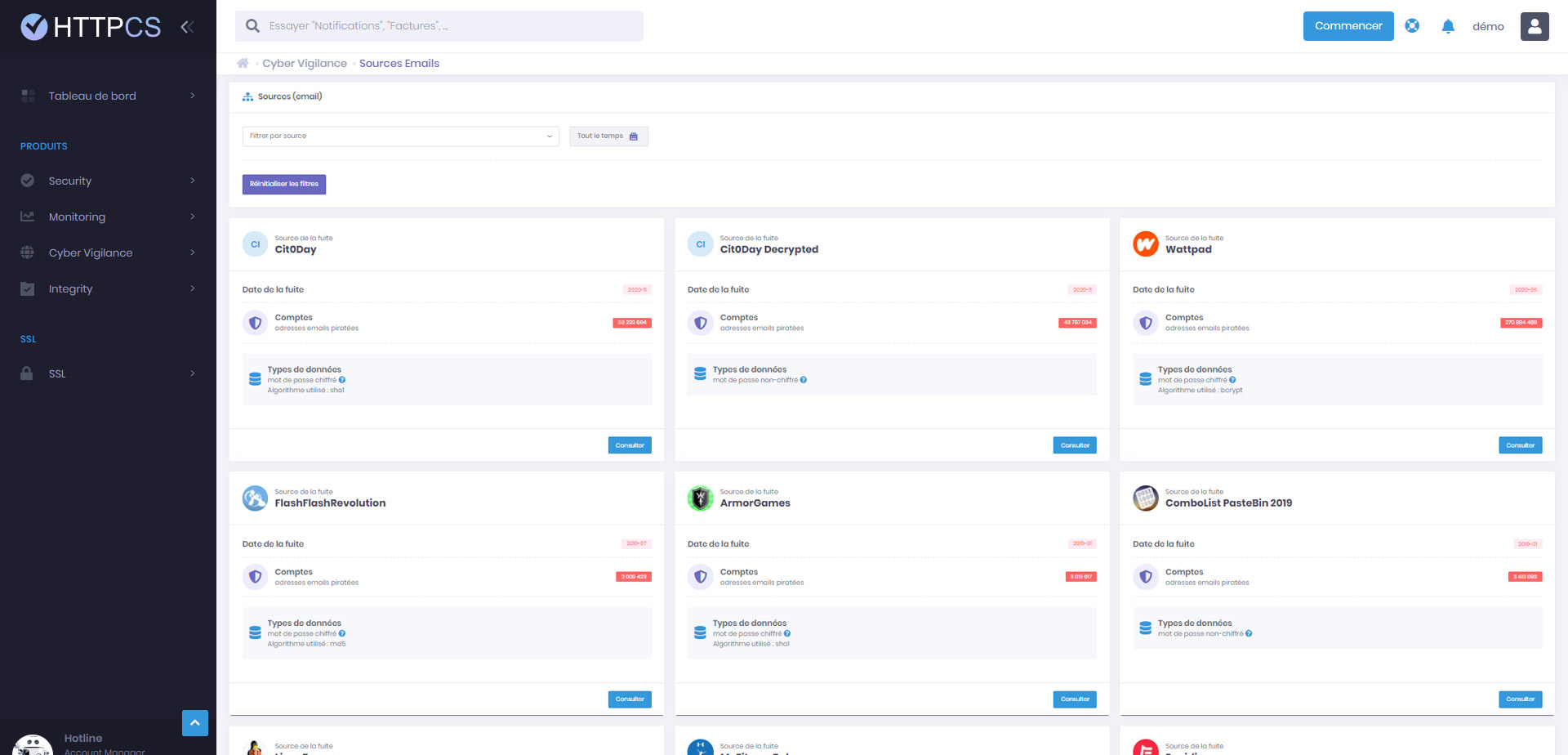Click the ArmorGames shield logo
This screenshot has height=755, width=1568.
click(x=700, y=498)
